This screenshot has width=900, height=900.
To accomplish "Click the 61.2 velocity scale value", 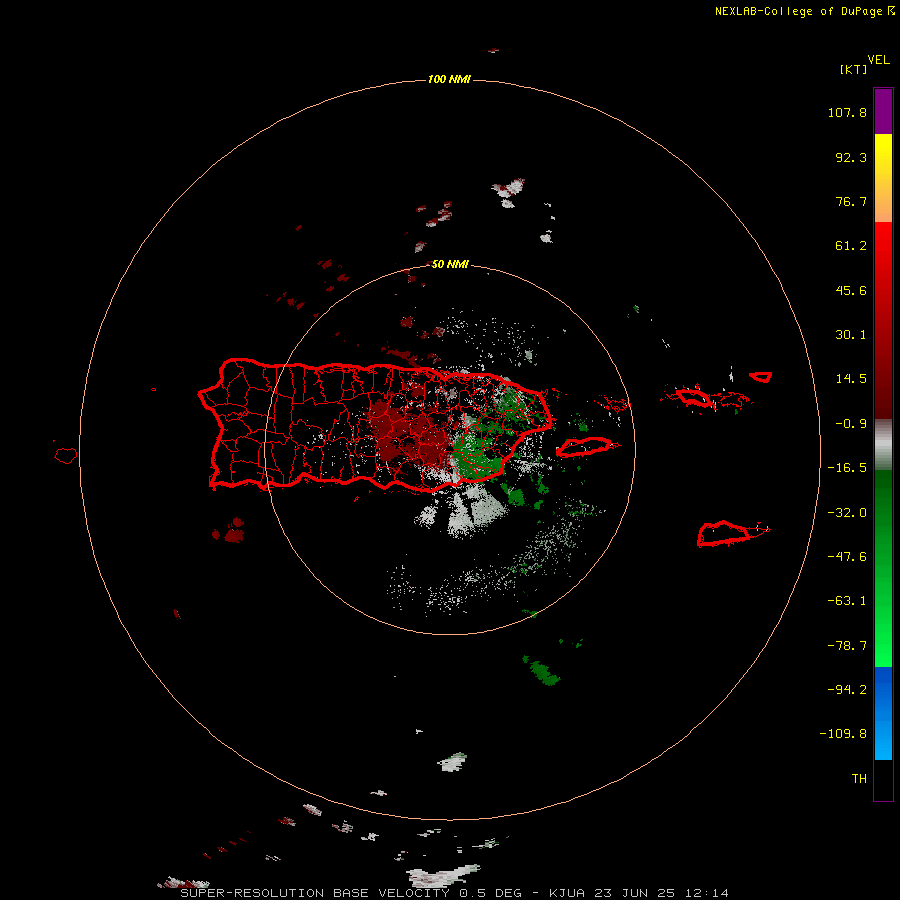I will click(x=851, y=246).
